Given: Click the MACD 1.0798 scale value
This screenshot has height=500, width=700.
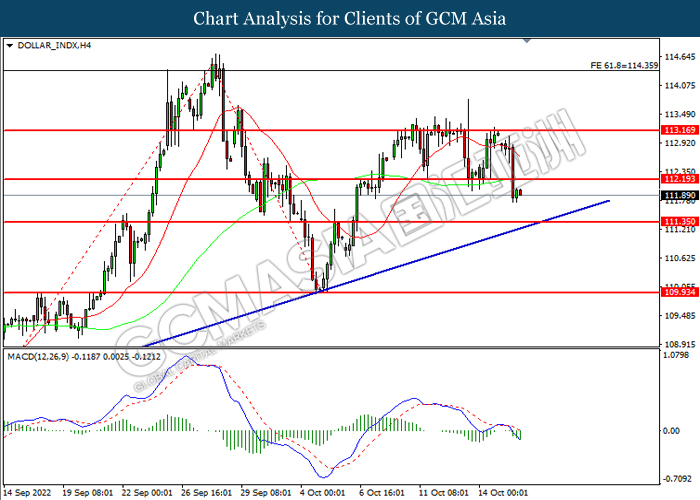Looking at the screenshot, I should [x=677, y=355].
